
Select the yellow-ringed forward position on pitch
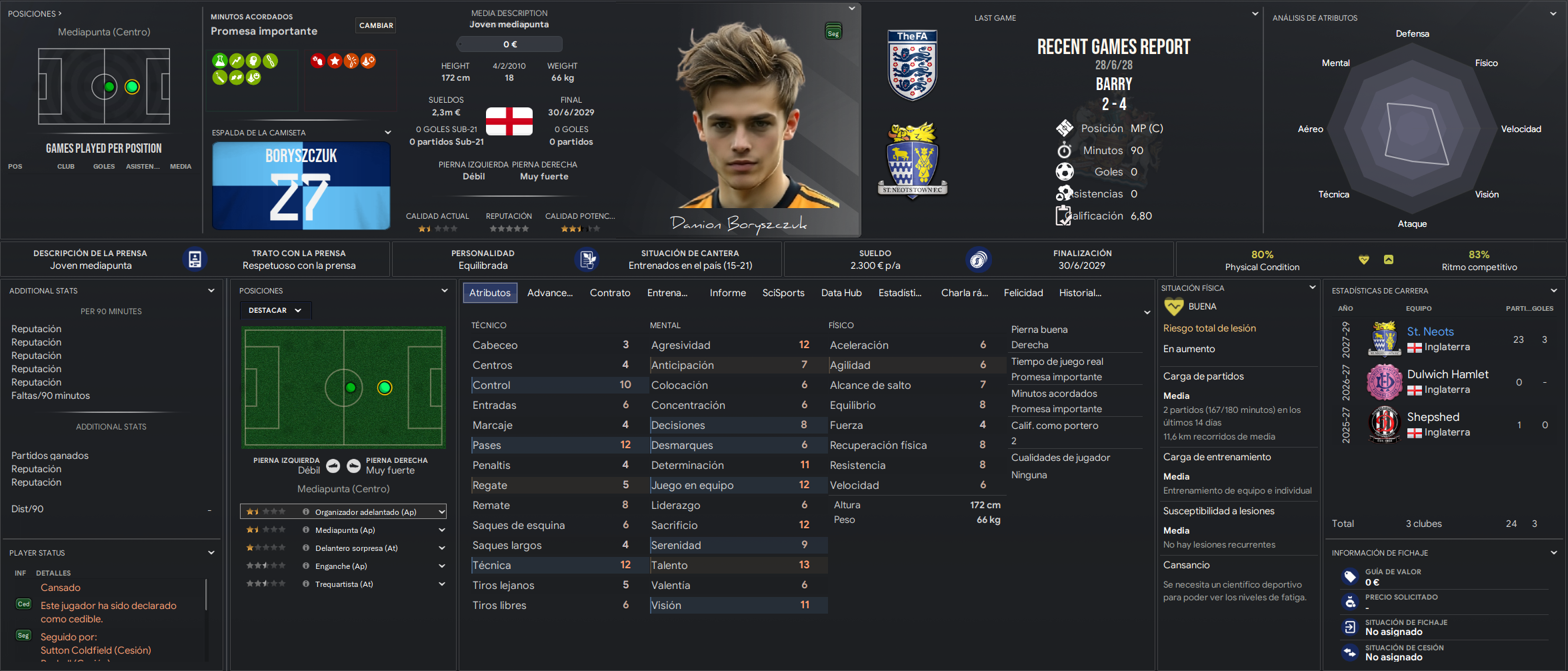385,388
